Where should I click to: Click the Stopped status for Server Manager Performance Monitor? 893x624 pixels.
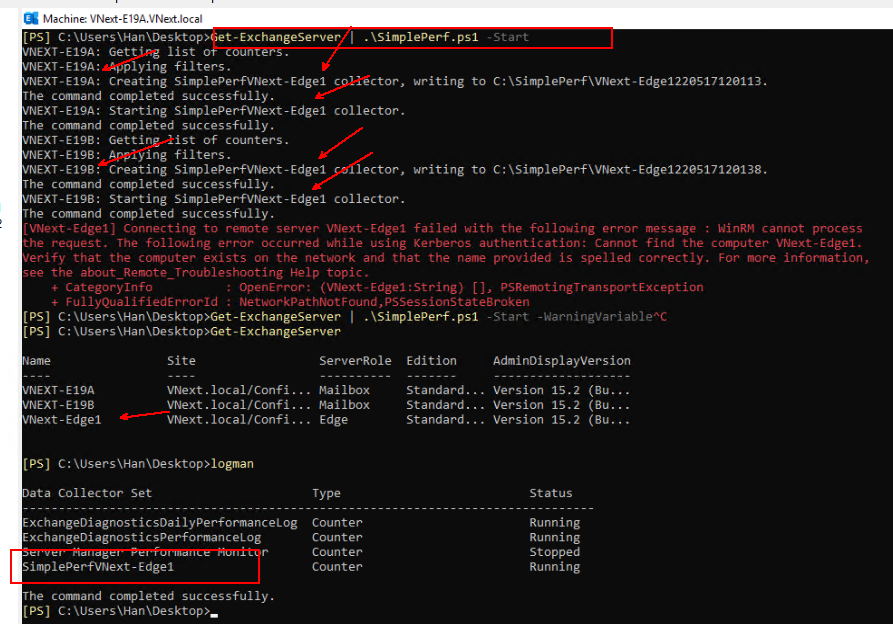click(x=554, y=551)
